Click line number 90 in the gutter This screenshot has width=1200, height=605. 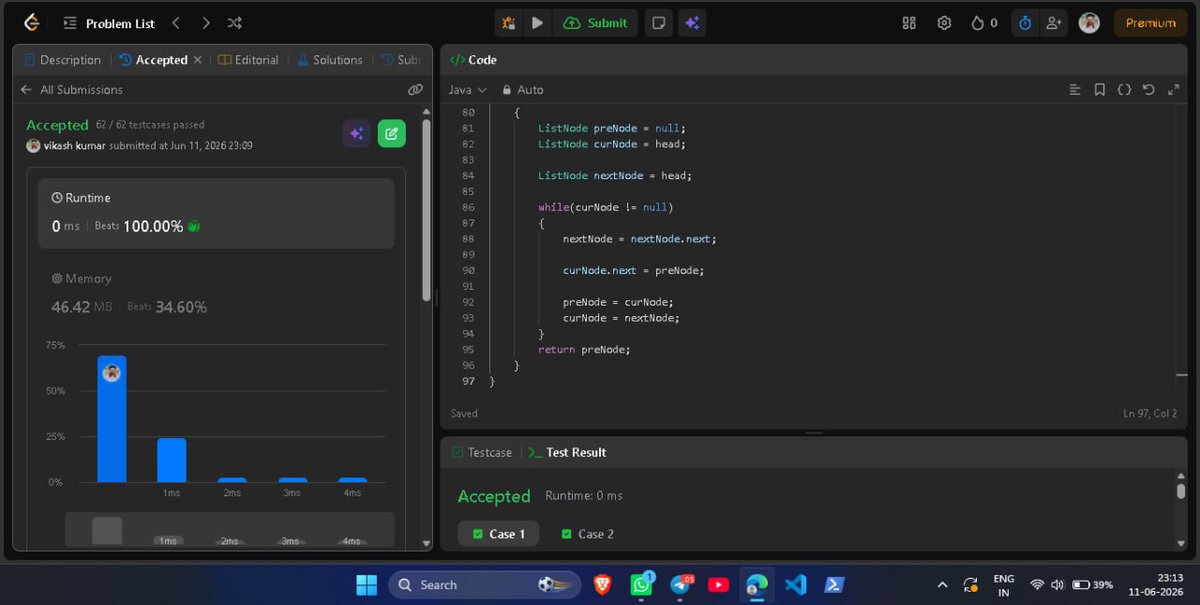[468, 270]
